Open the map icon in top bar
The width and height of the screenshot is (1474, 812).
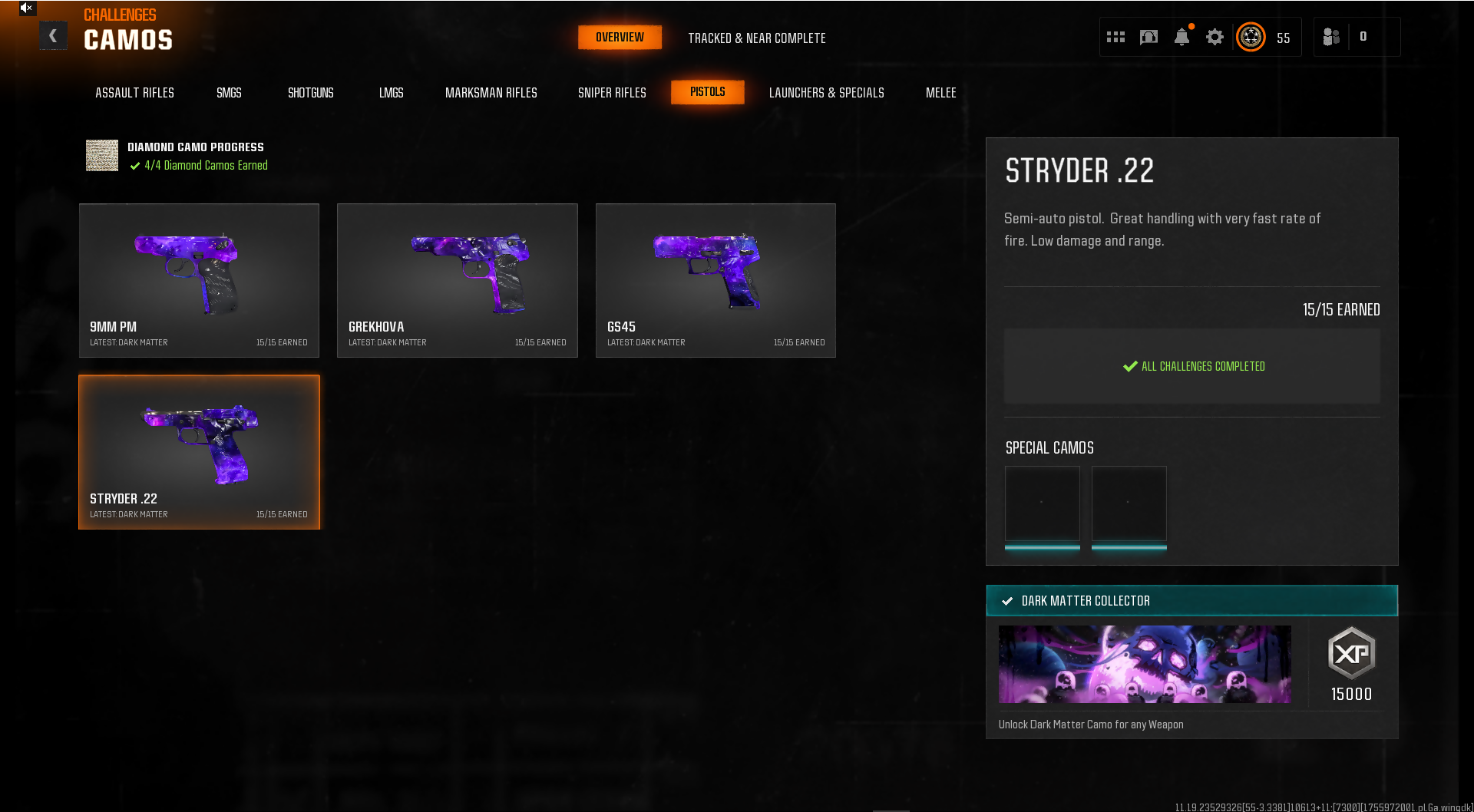[1148, 37]
